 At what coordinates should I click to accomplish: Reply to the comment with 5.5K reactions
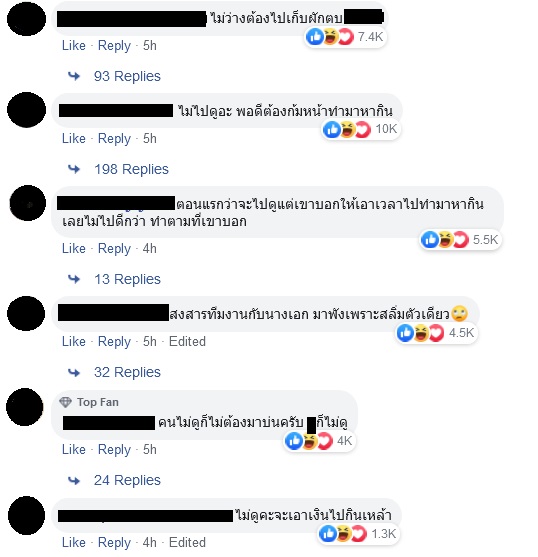point(114,249)
